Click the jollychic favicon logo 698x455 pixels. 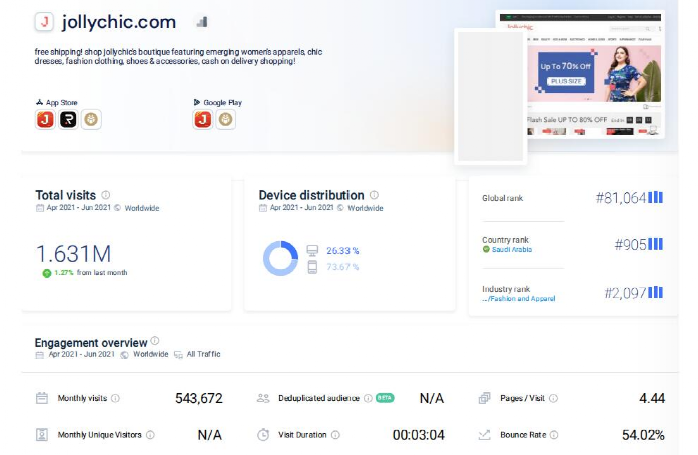click(44, 22)
